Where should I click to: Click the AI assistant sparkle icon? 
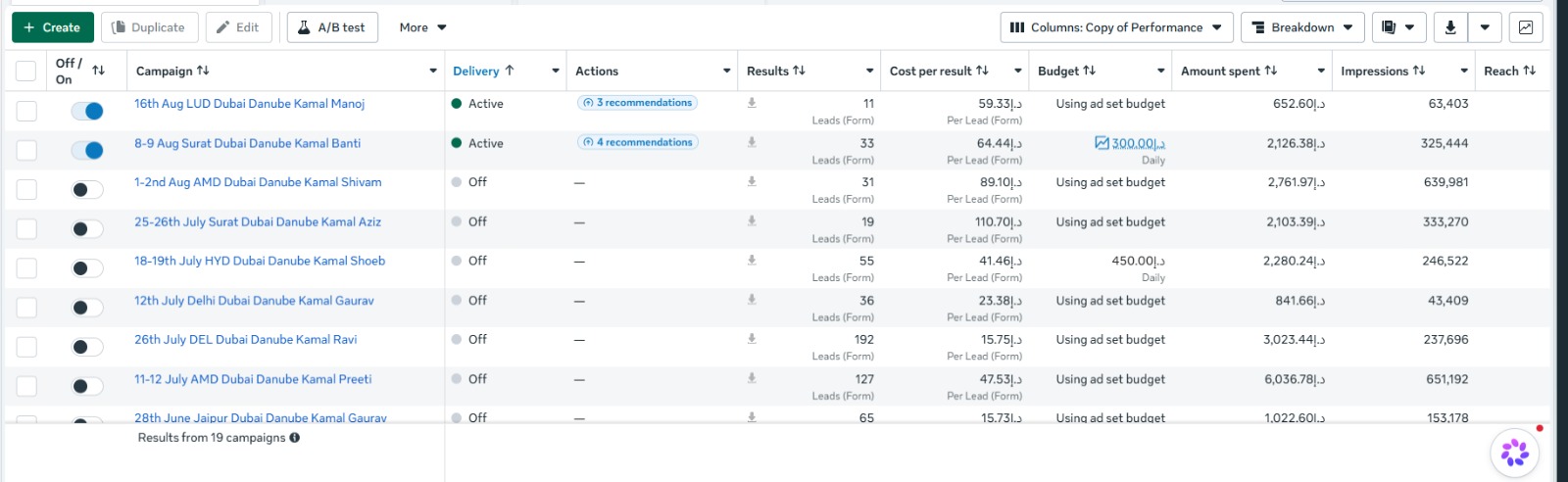tap(1515, 452)
